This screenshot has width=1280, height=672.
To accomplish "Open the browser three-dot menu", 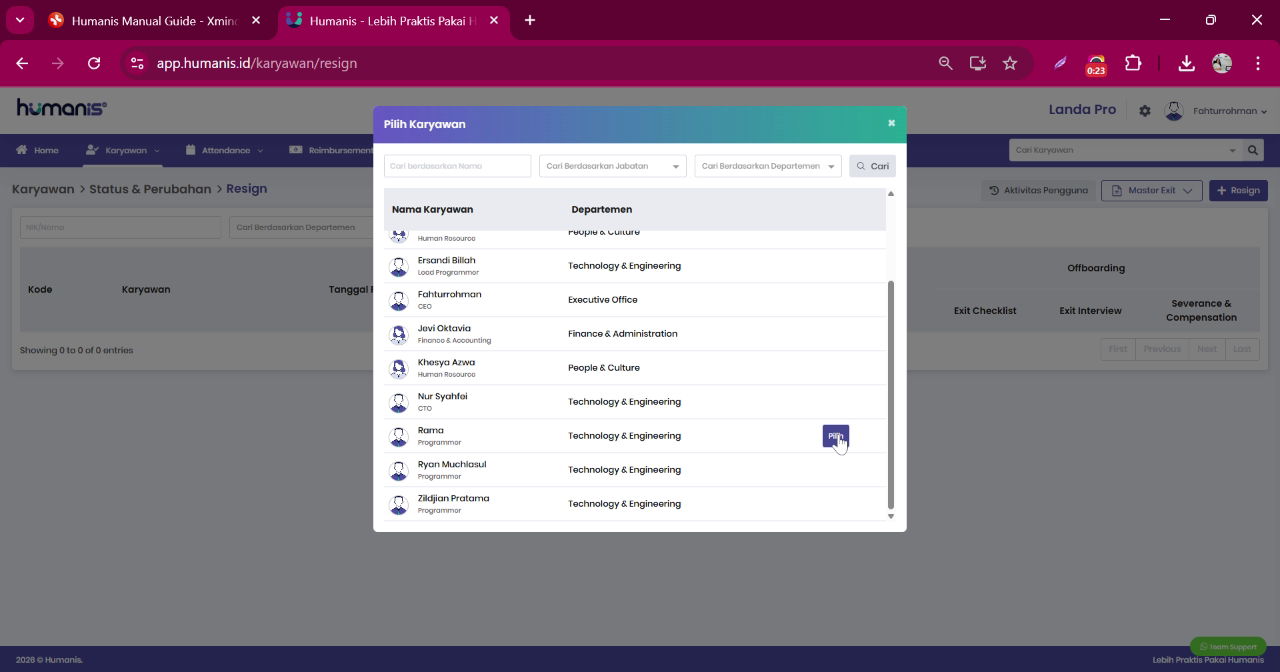I will tap(1258, 63).
